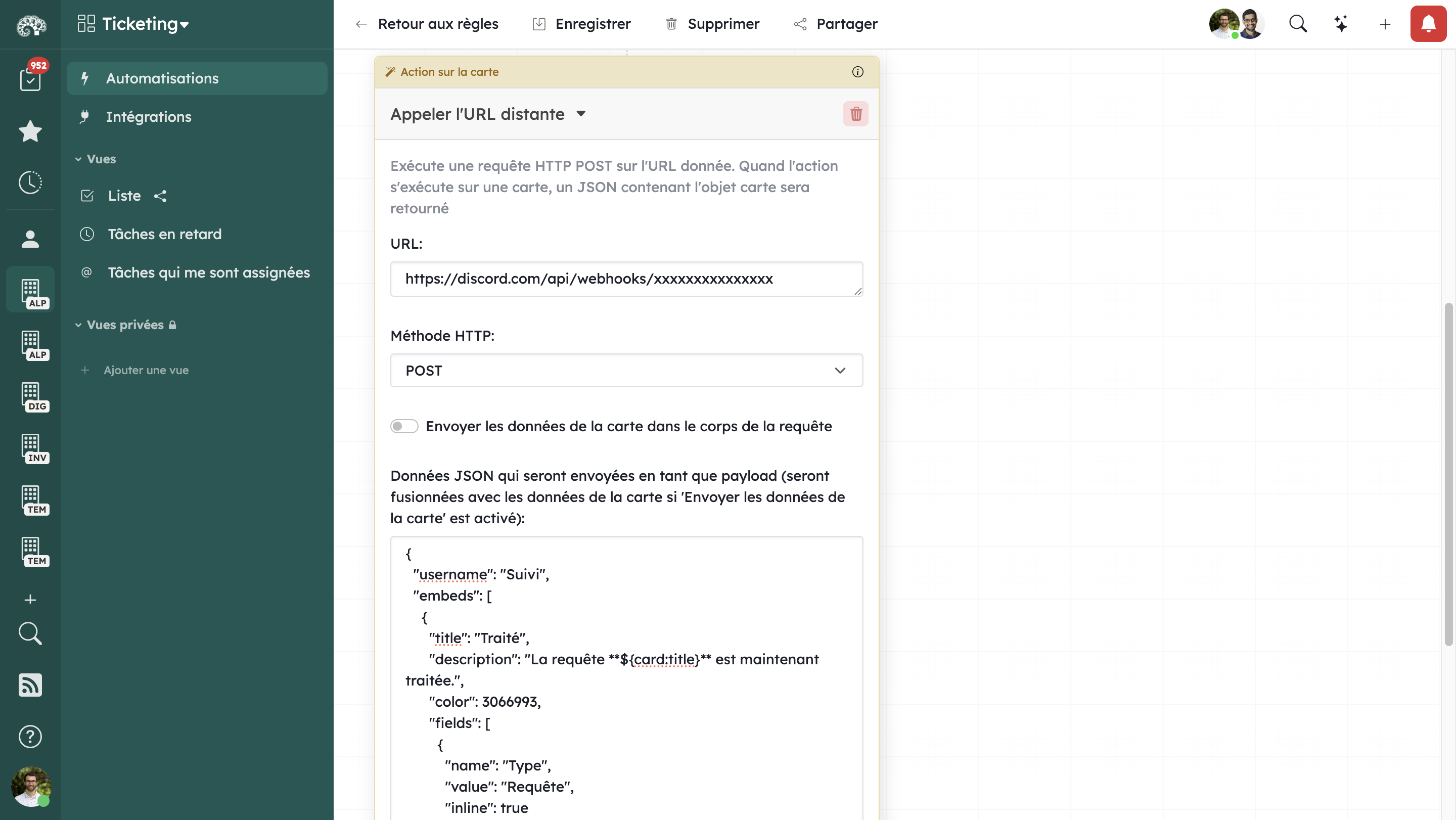This screenshot has width=1456, height=820.
Task: Enable sending card data in request body
Action: 404,426
